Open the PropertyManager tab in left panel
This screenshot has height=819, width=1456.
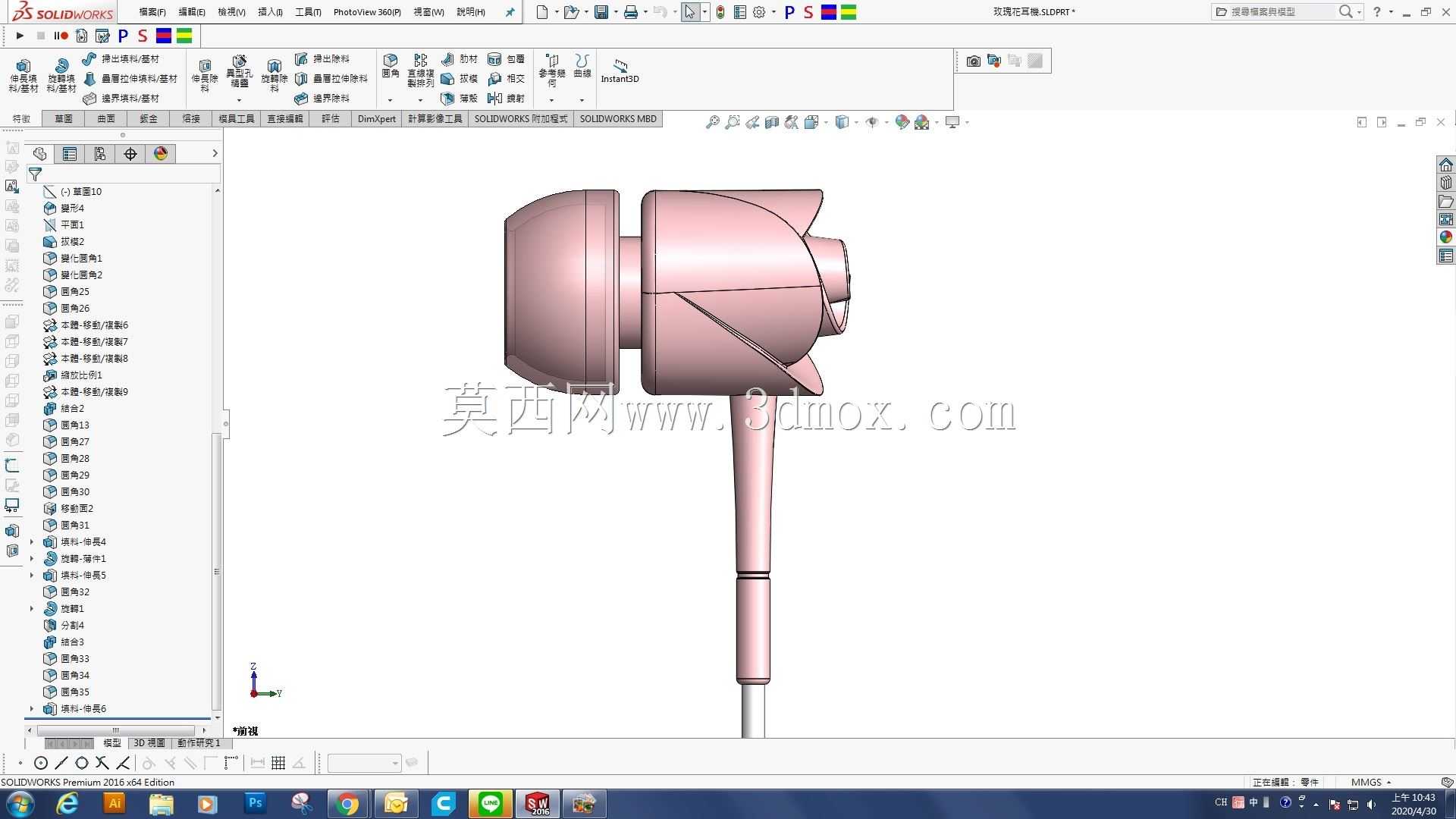[x=70, y=154]
